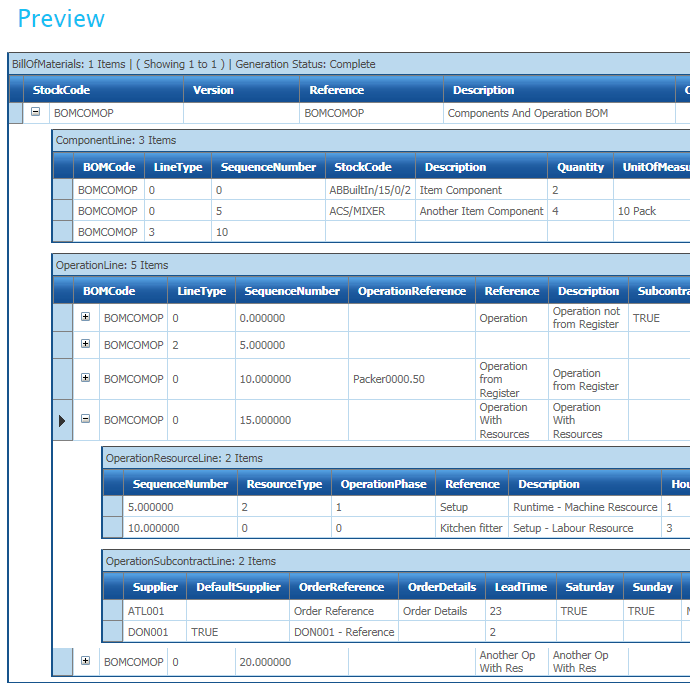Expand operation row with sequence 0.000000

(x=85, y=317)
